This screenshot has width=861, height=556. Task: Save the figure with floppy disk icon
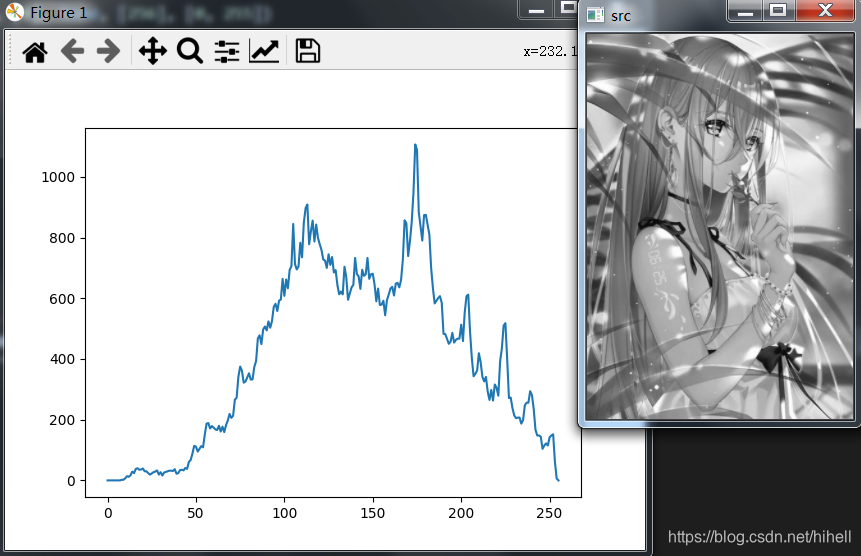308,51
